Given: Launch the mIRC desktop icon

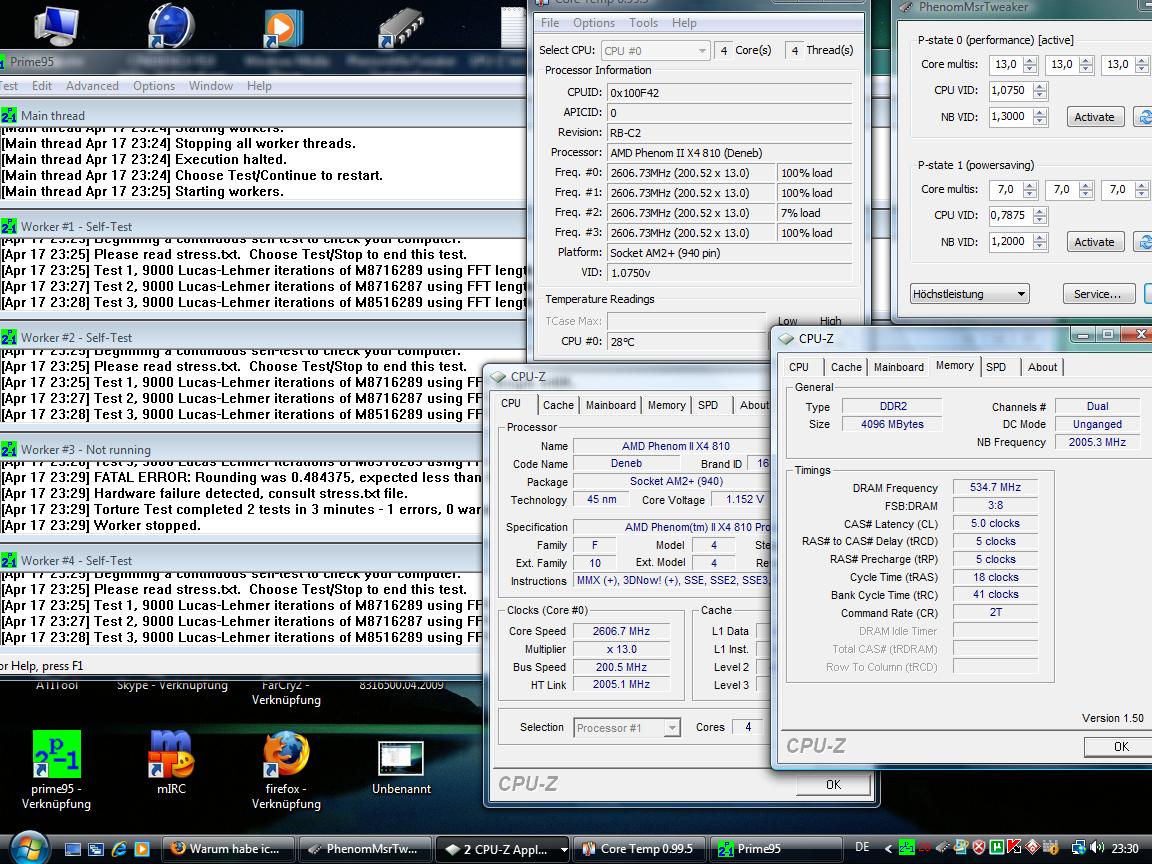Looking at the screenshot, I should [170, 755].
